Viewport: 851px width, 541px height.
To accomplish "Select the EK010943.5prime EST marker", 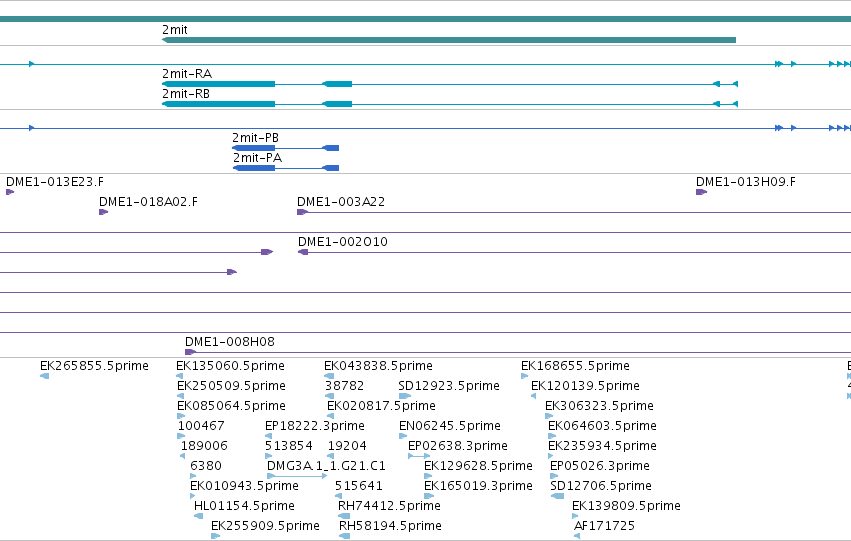I will (x=193, y=497).
